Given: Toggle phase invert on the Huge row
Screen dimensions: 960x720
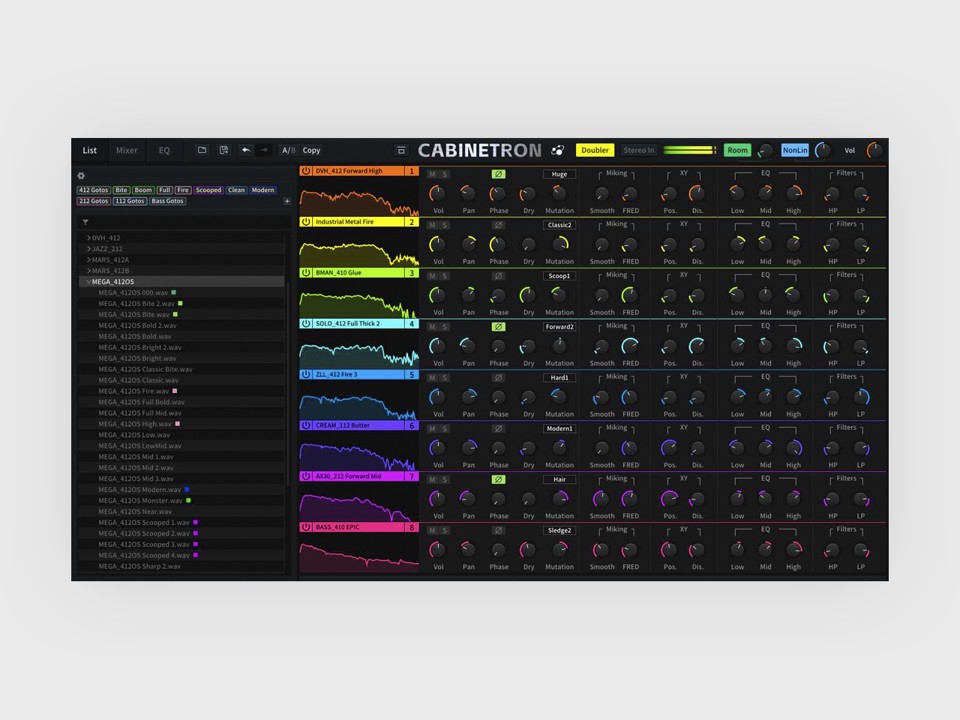Looking at the screenshot, I should point(498,174).
